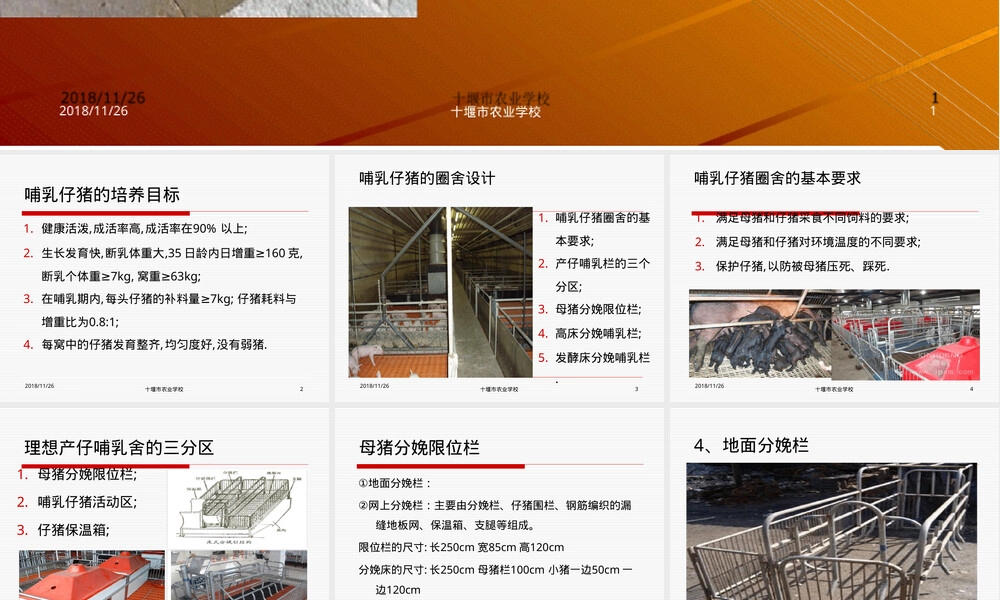Click the list item 高床分娩哺乳栏;
This screenshot has height=600, width=1000.
pos(598,333)
